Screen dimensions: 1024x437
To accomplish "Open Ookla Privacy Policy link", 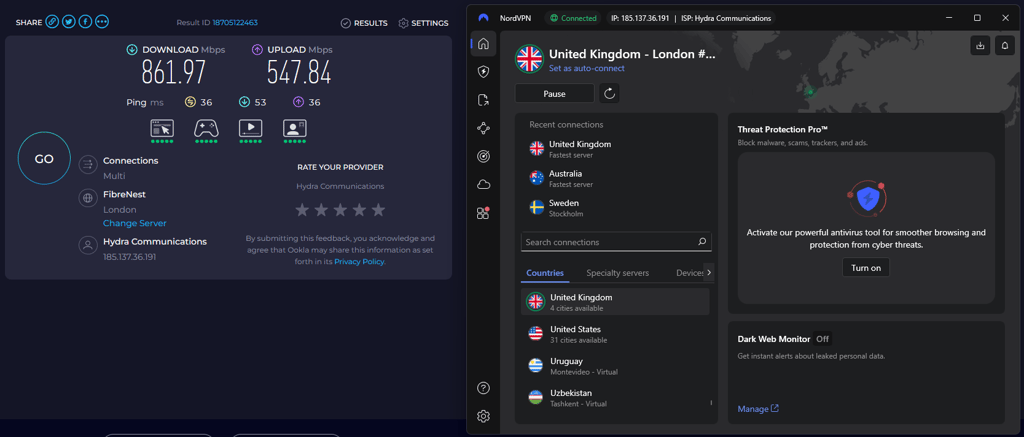I will point(359,261).
